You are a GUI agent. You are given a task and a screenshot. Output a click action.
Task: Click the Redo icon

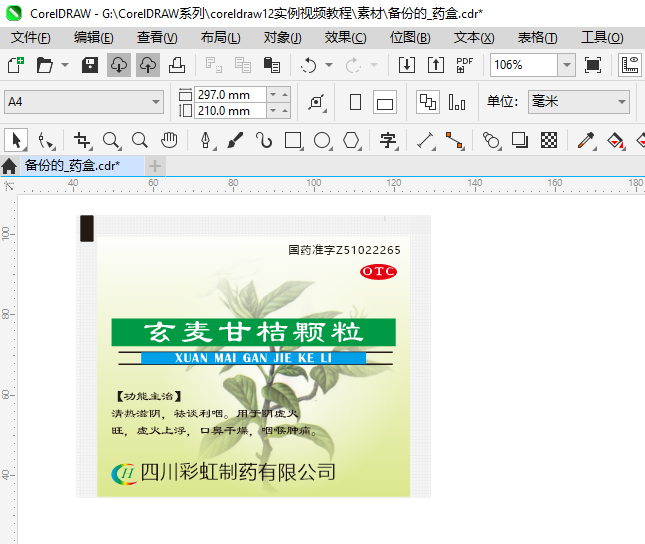click(x=353, y=65)
